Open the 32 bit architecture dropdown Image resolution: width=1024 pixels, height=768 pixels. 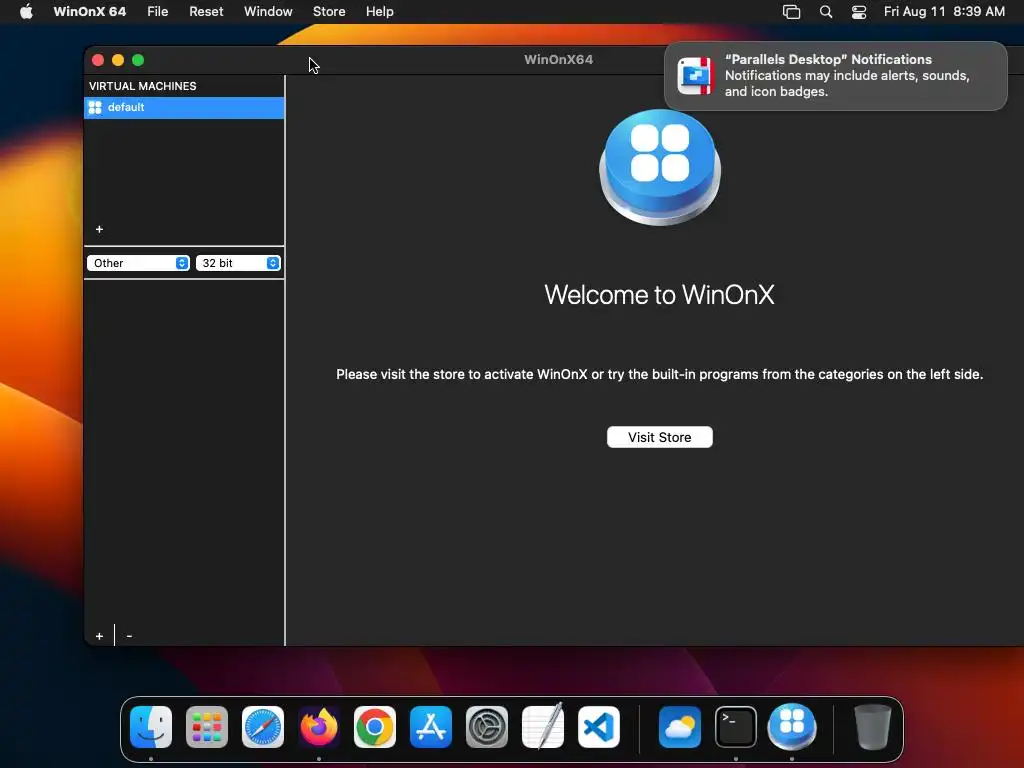238,263
